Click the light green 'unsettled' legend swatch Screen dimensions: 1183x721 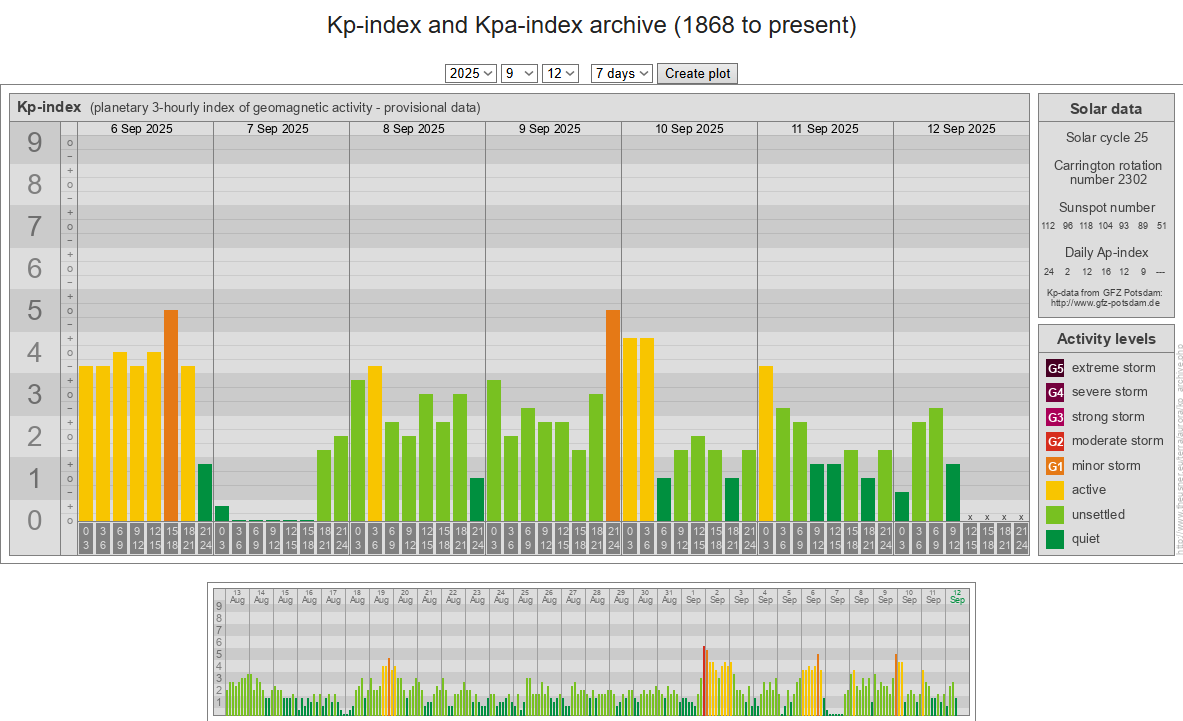(1055, 515)
